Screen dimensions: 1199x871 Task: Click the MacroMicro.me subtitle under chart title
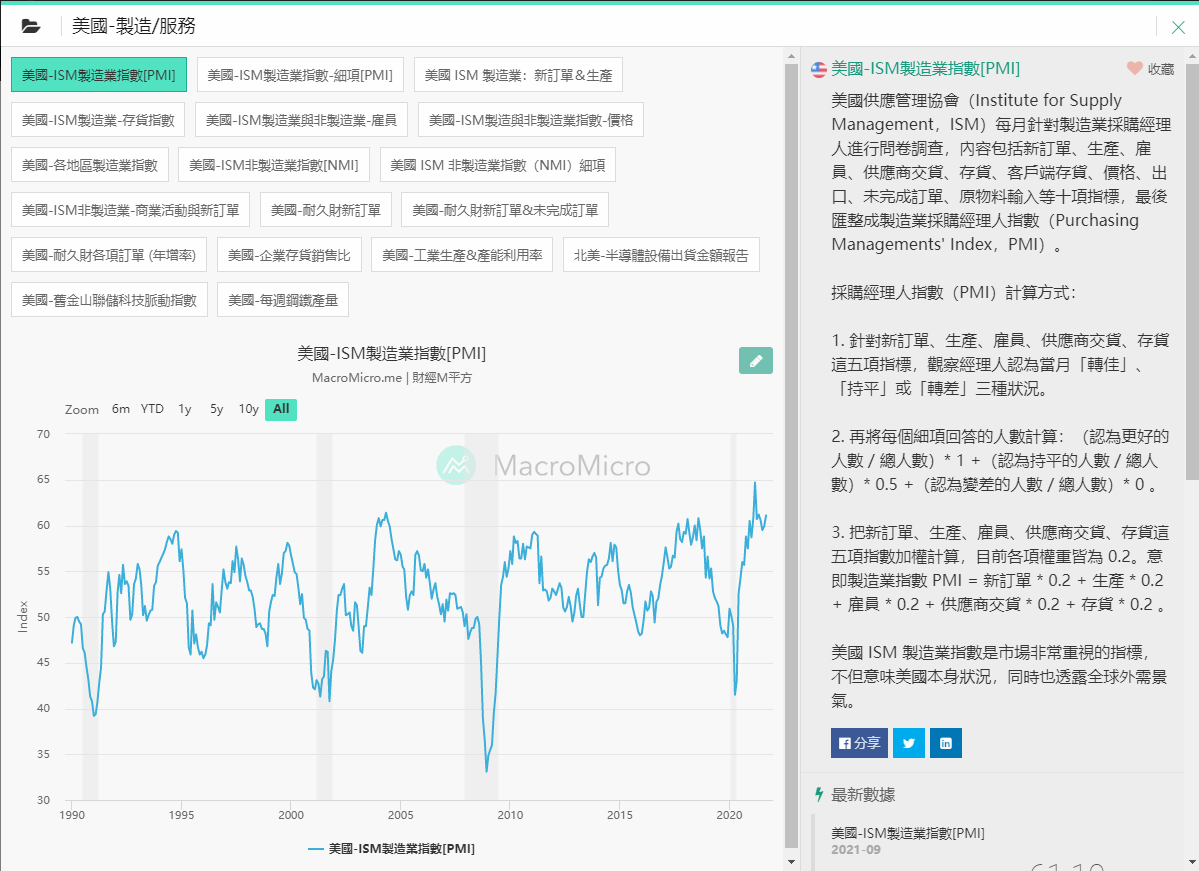click(x=392, y=378)
